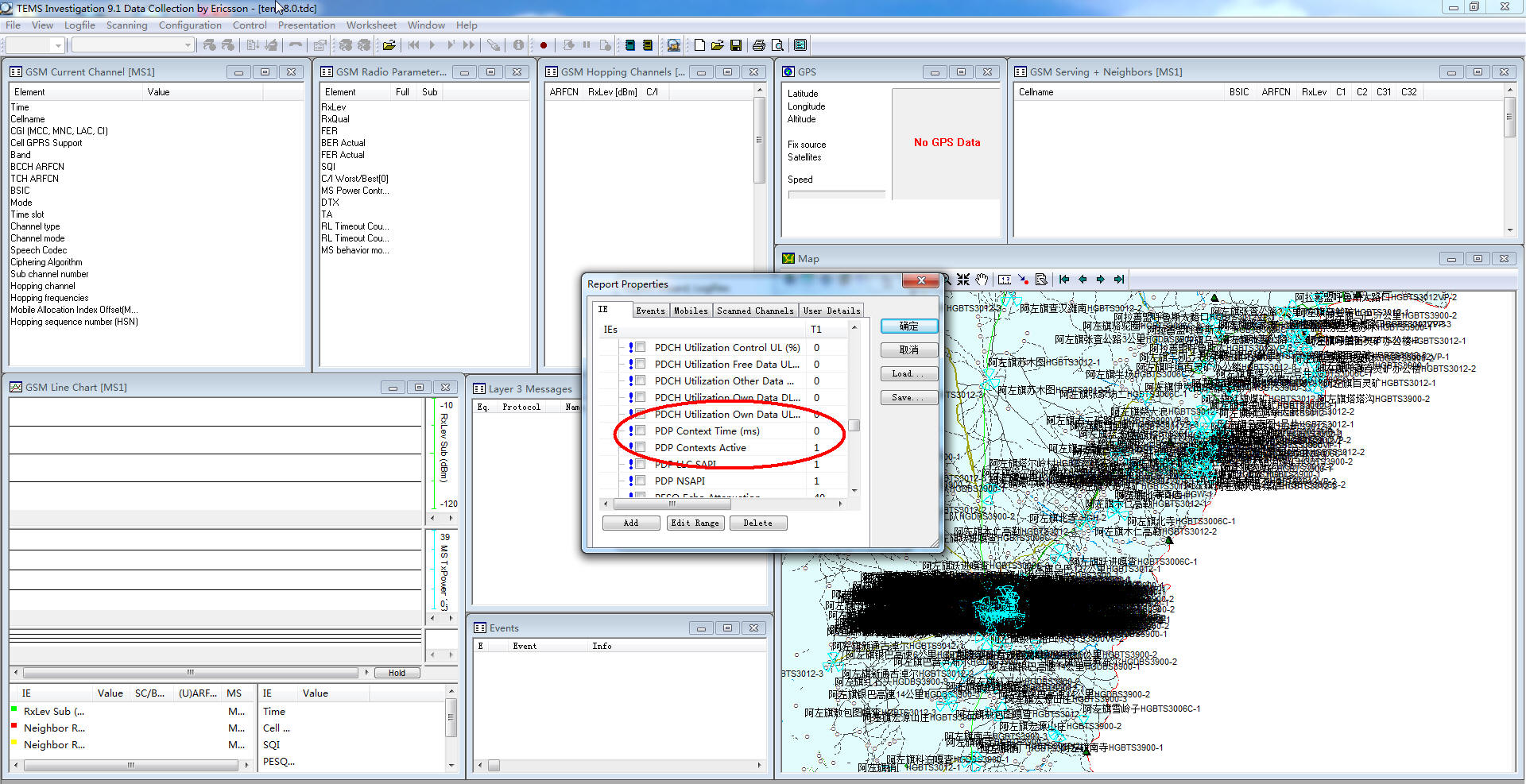Click the previous left arrow in Map toolbar
This screenshot has width=1526, height=784.
[1083, 280]
